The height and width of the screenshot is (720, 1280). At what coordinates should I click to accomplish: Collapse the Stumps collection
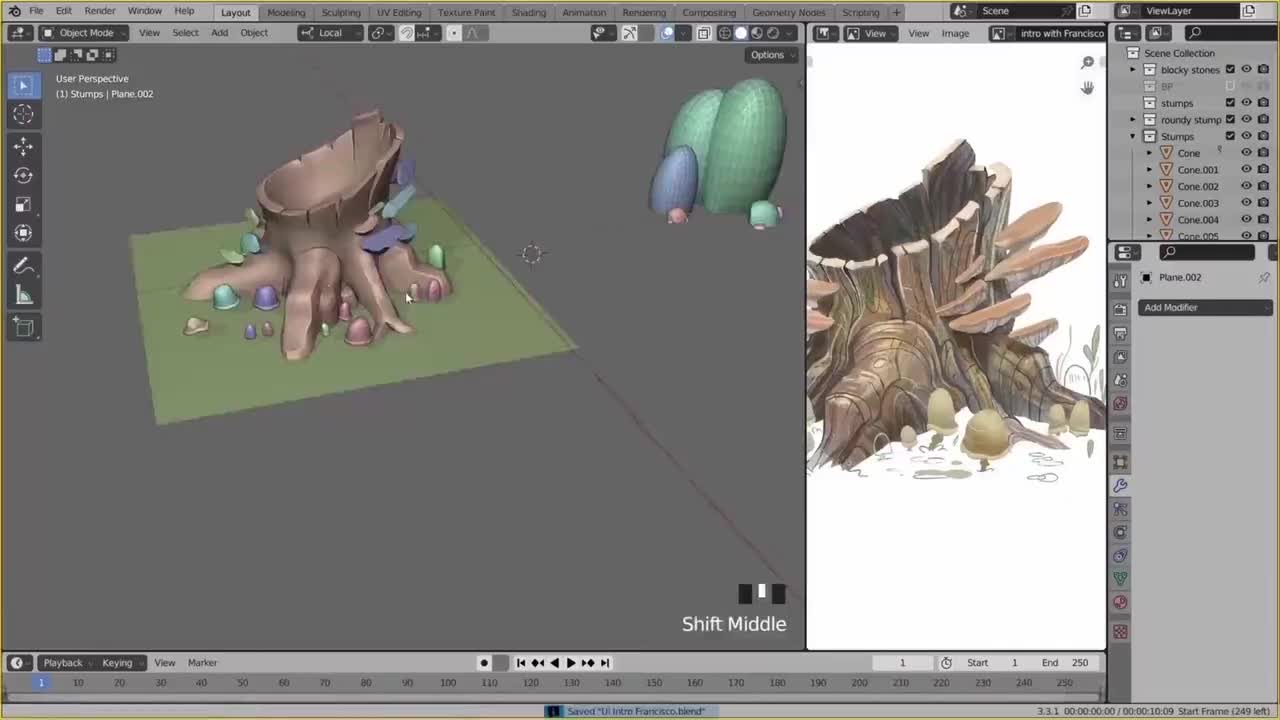click(x=1133, y=136)
